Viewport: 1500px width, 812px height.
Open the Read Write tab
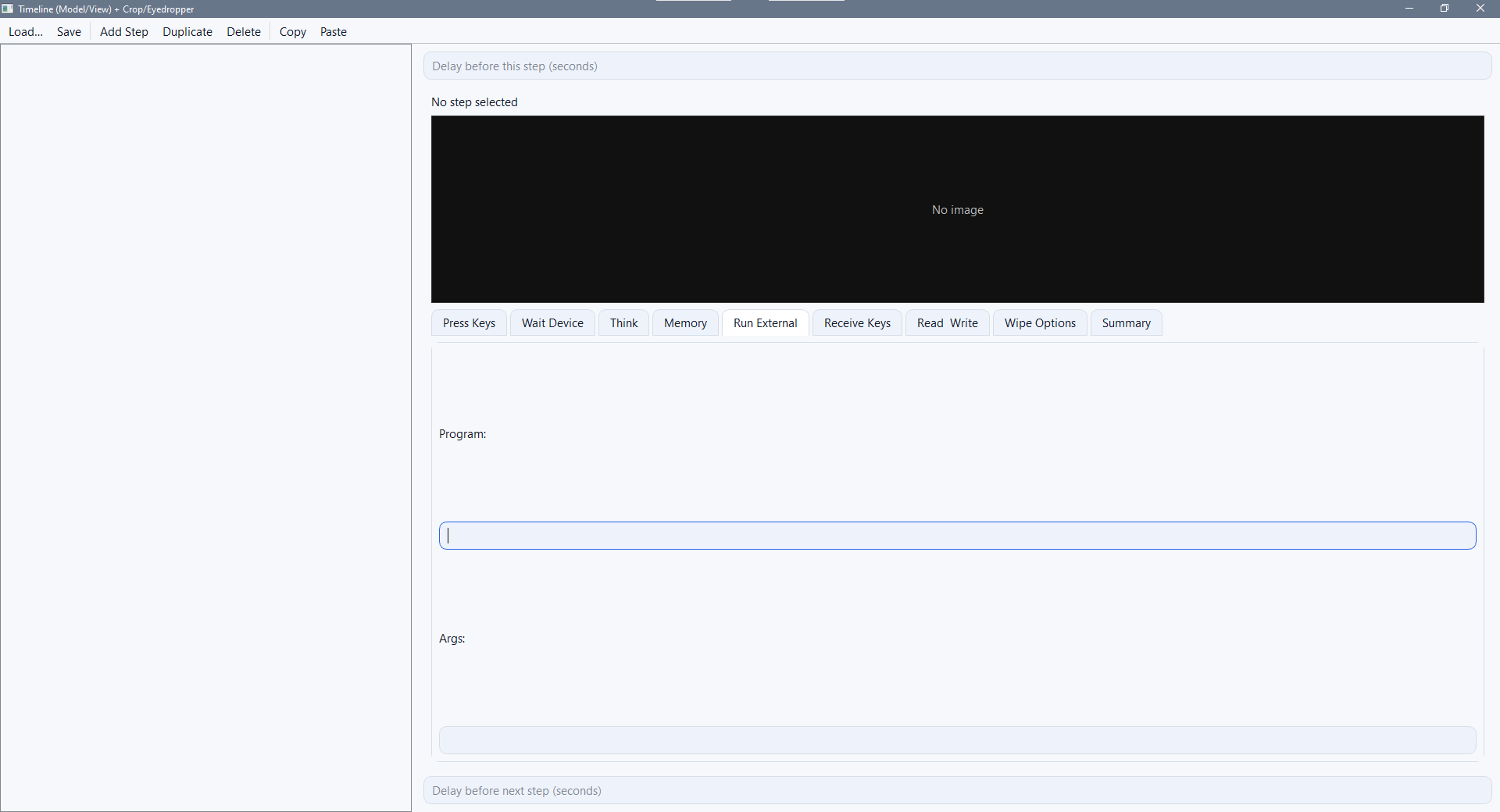(947, 322)
